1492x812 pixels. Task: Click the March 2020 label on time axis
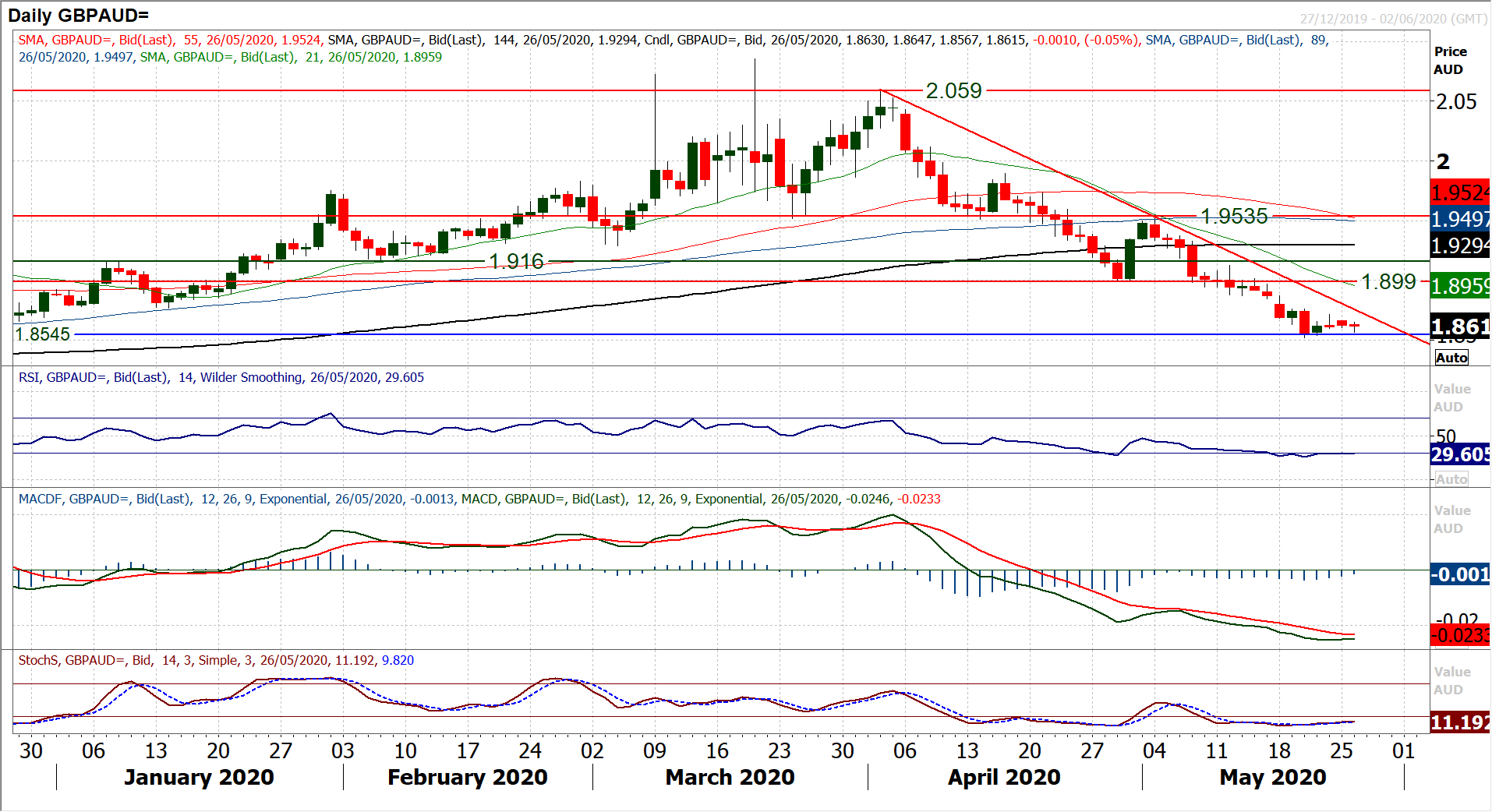[x=730, y=777]
